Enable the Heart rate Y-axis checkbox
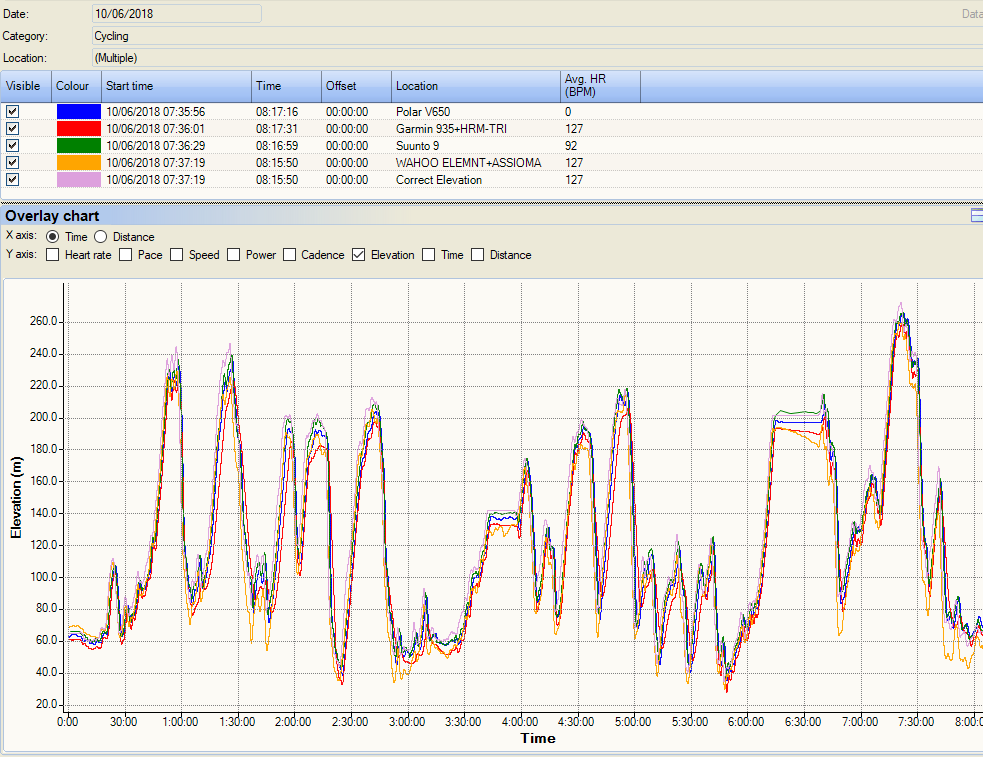Screen dimensions: 983x757 click(x=52, y=255)
